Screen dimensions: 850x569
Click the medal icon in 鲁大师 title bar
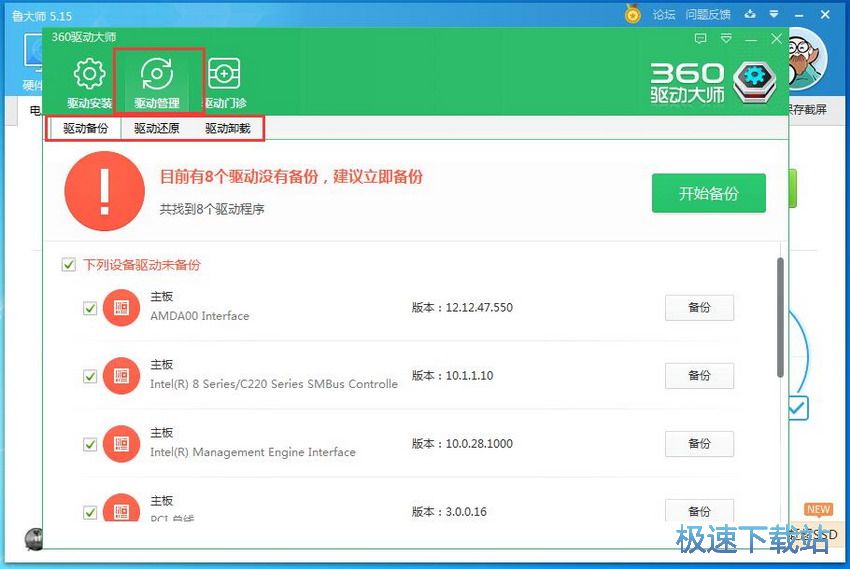(632, 14)
